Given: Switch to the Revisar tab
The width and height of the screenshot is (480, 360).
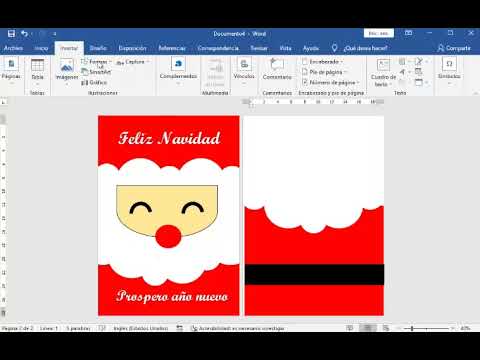Looking at the screenshot, I should tap(259, 48).
